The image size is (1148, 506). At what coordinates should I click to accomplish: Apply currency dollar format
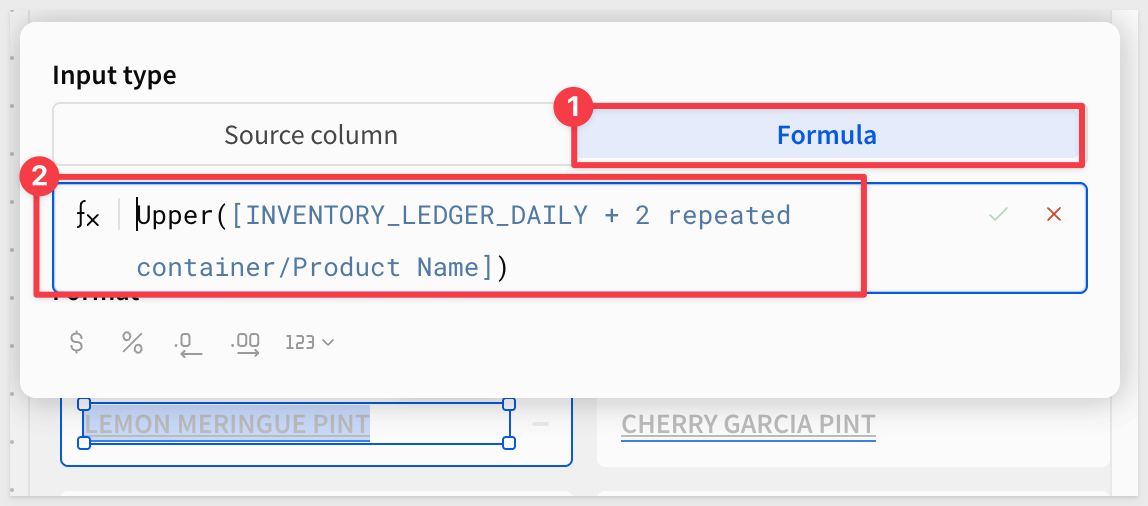pos(76,342)
